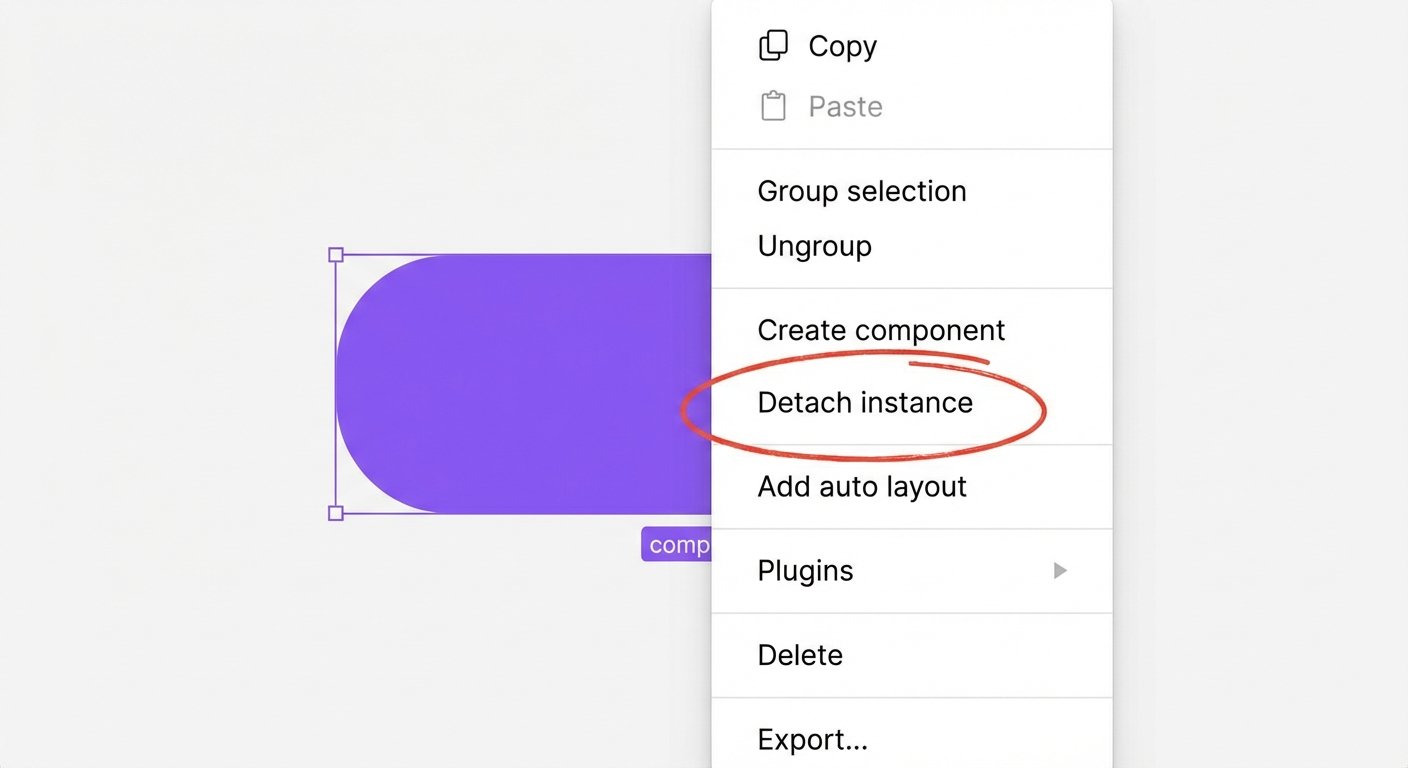1408x768 pixels.
Task: Open the Export... menu entry
Action: [812, 739]
